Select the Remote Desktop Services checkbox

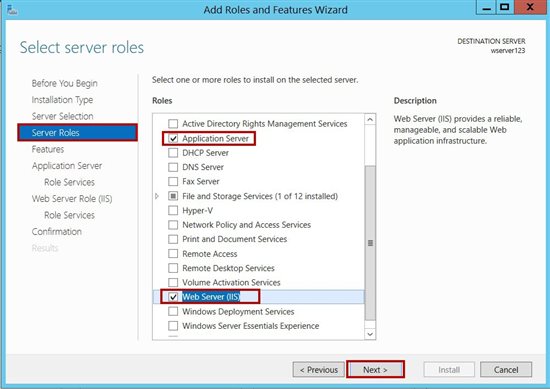click(x=173, y=268)
